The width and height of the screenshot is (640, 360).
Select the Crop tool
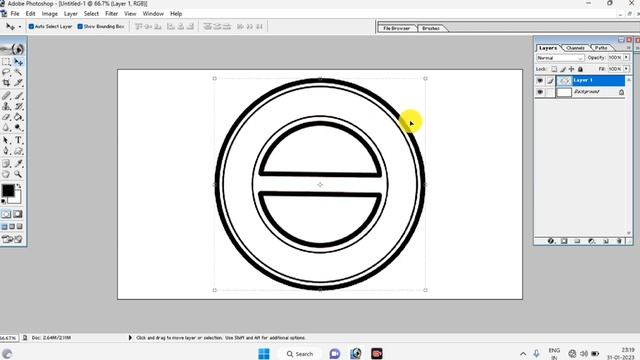[x=6, y=83]
